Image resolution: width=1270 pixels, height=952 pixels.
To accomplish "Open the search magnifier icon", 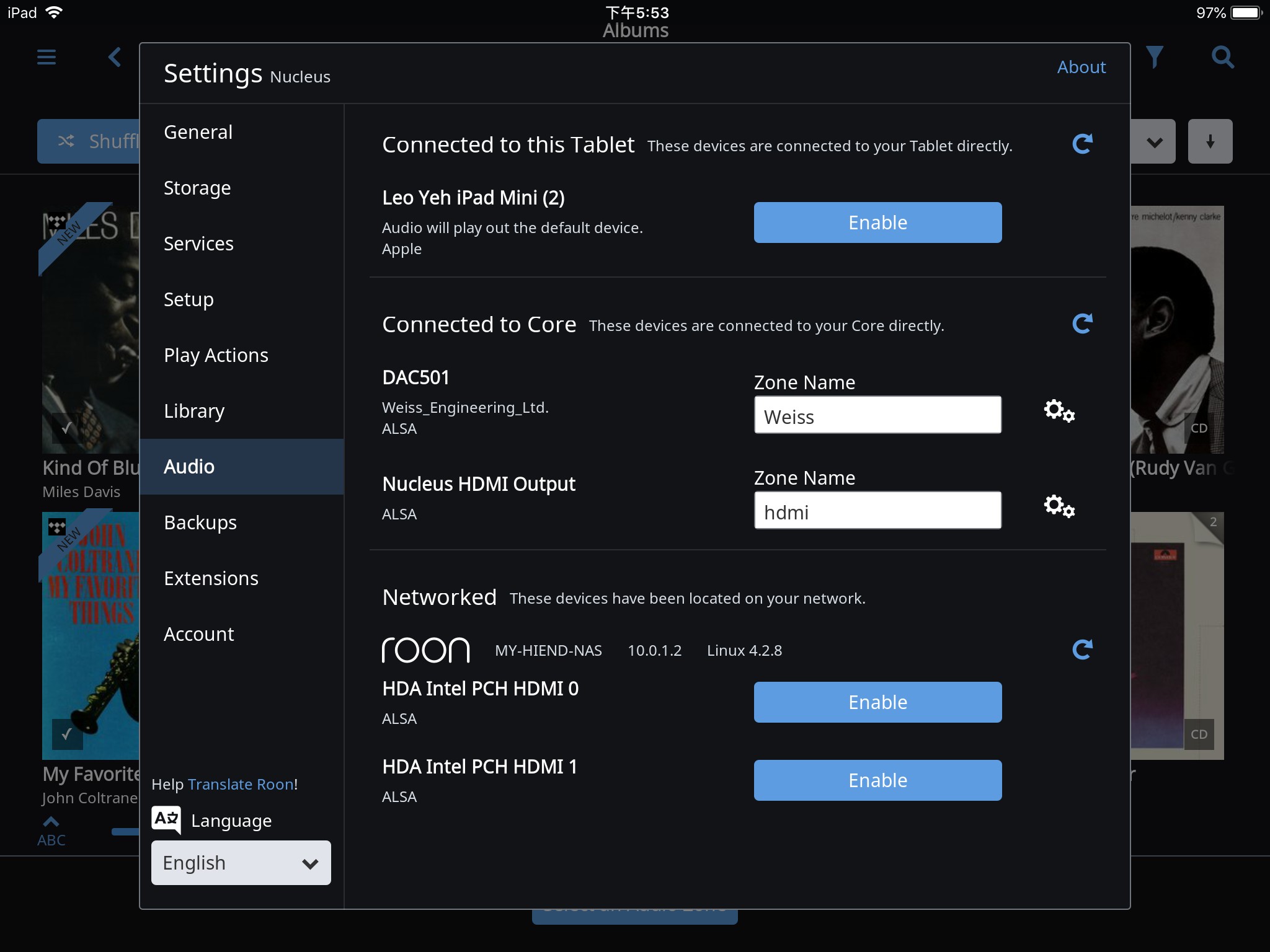I will 1222,57.
